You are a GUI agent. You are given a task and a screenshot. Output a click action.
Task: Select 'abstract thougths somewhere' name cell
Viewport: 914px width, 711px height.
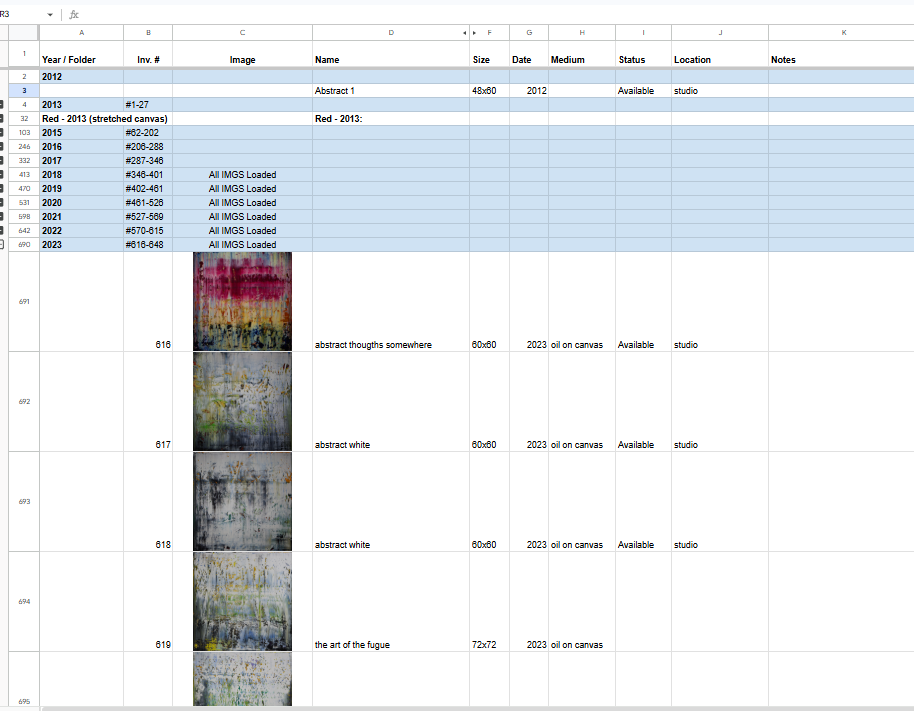391,301
